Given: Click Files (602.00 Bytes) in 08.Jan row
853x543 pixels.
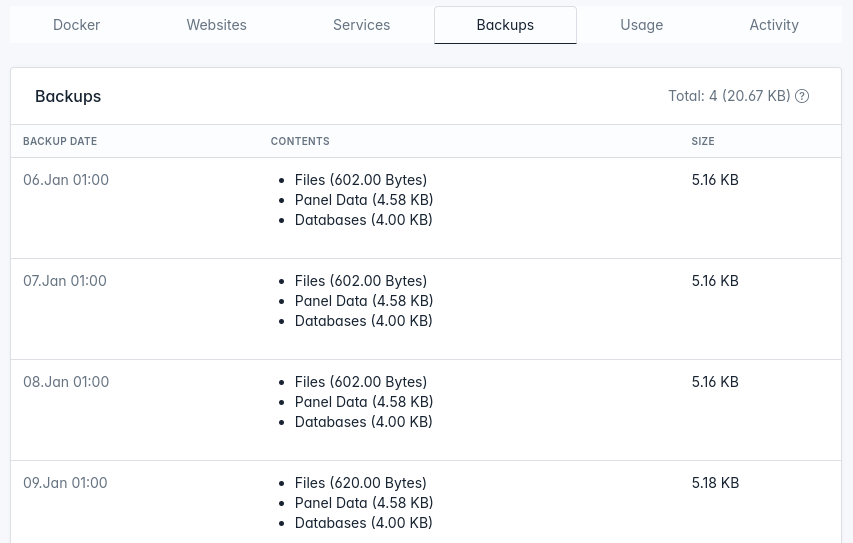Looking at the screenshot, I should pyautogui.click(x=361, y=382).
